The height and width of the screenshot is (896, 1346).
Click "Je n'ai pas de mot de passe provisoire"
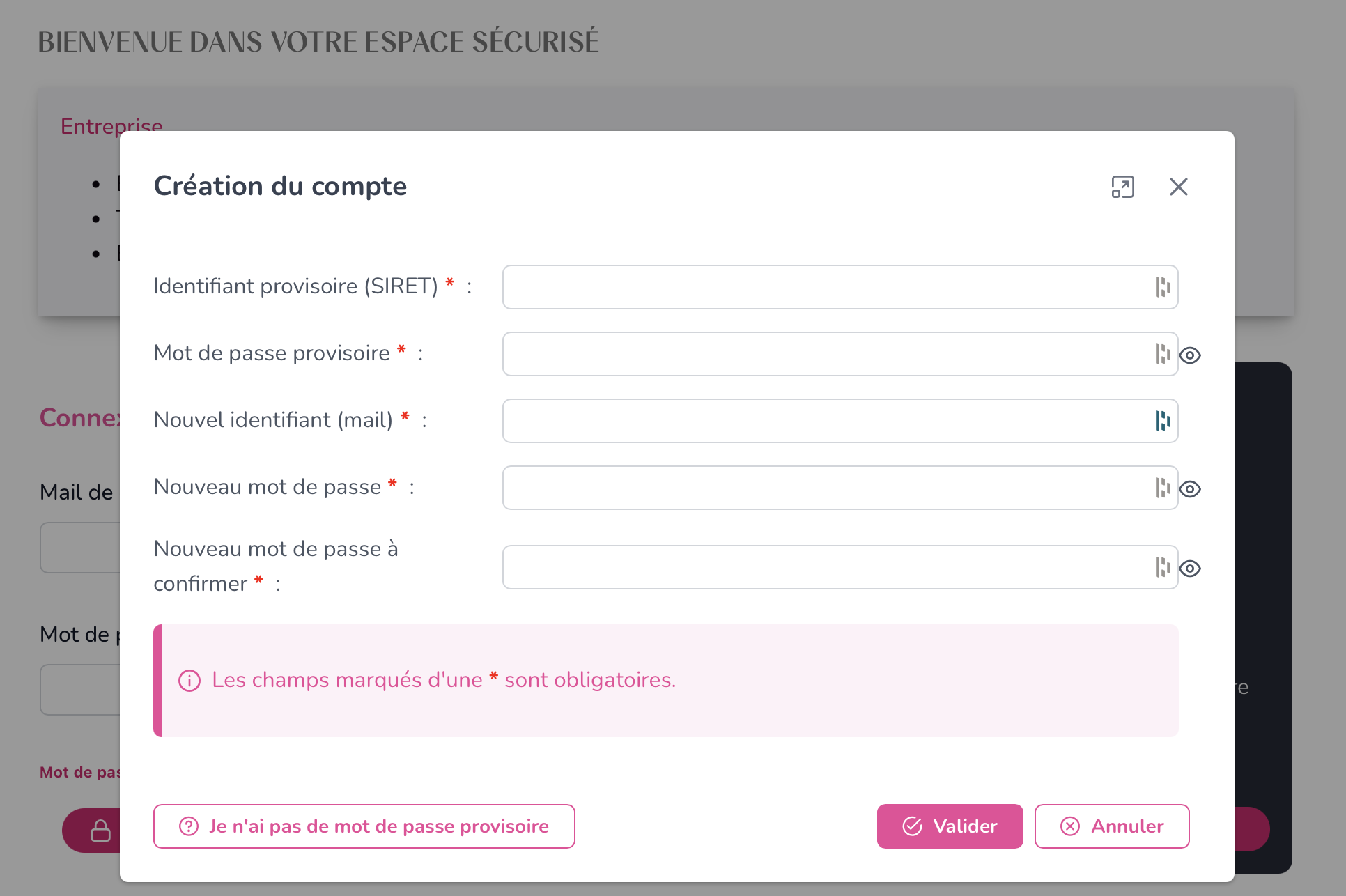(364, 826)
